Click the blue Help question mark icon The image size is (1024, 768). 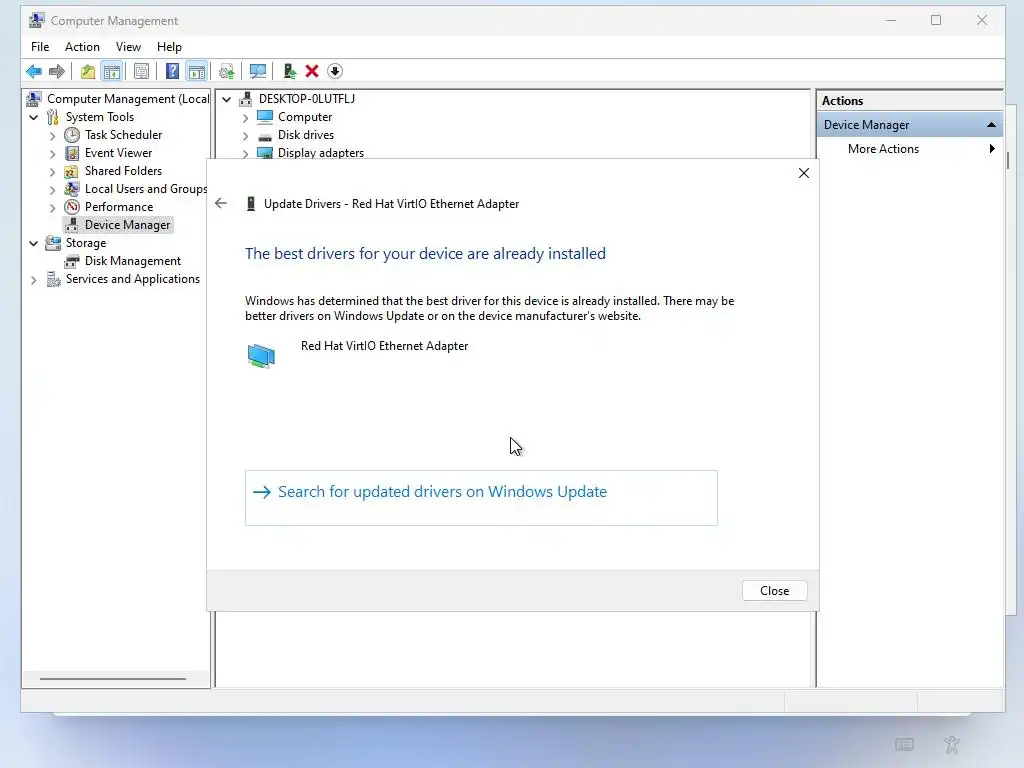click(172, 71)
